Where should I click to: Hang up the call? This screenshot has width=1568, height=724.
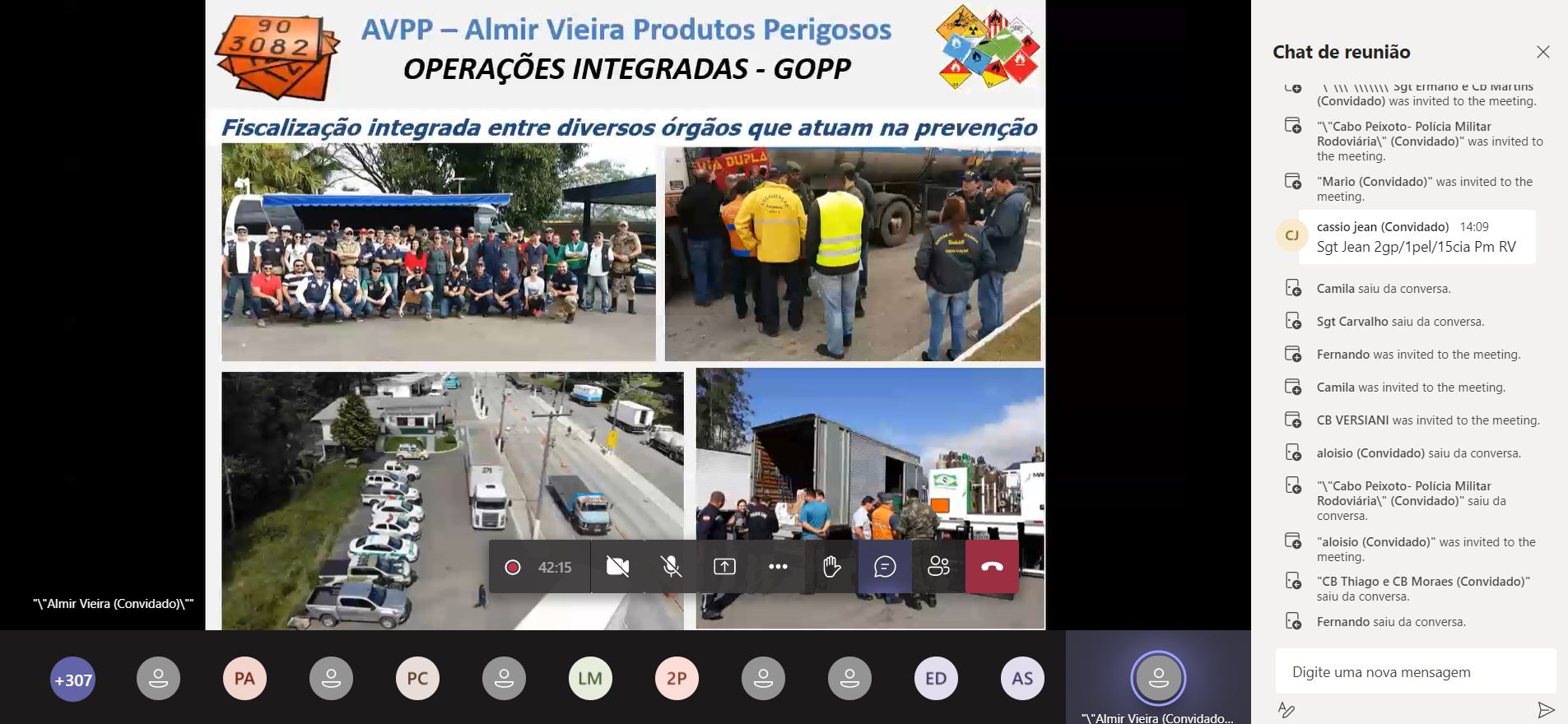(992, 567)
